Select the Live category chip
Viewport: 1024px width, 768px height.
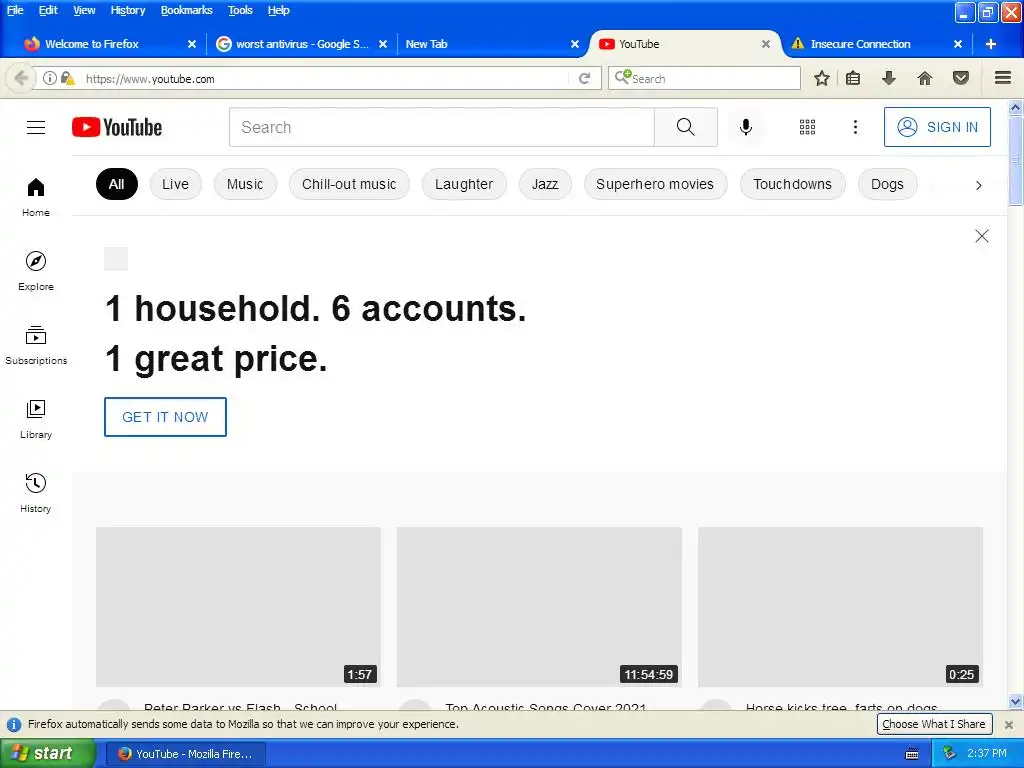tap(175, 184)
